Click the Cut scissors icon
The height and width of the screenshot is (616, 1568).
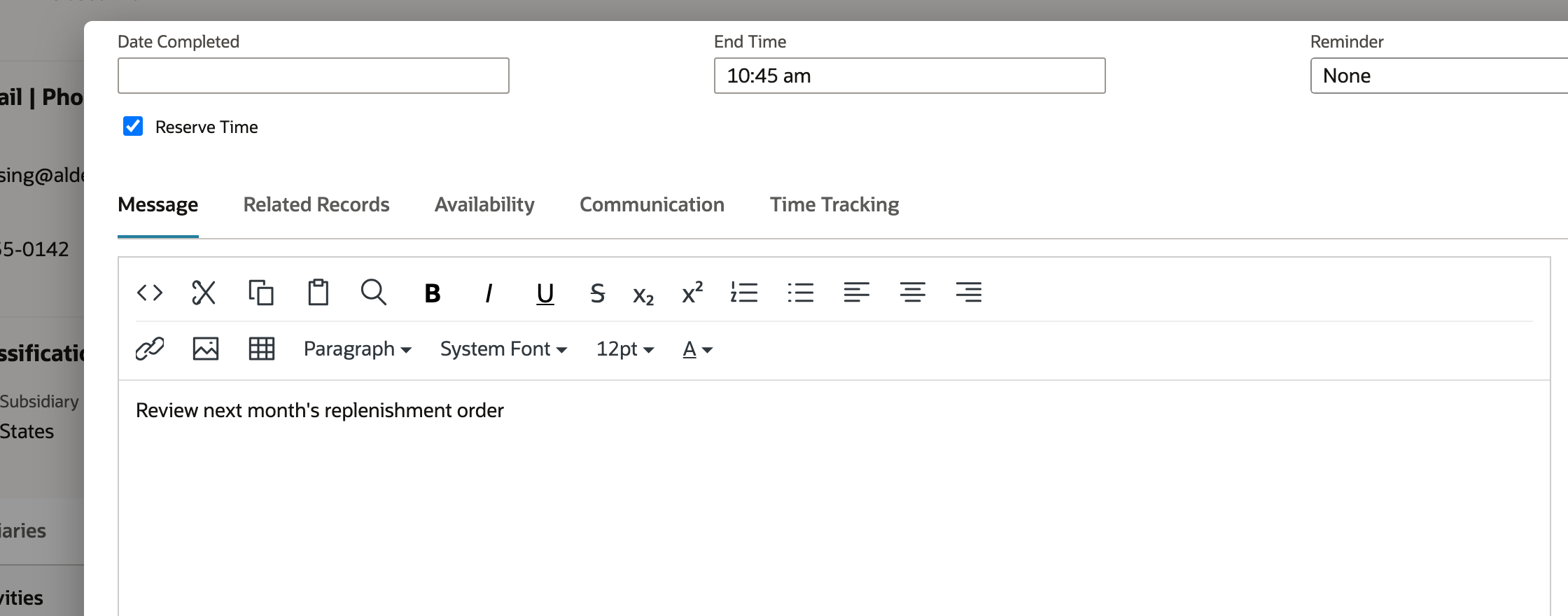coord(204,293)
